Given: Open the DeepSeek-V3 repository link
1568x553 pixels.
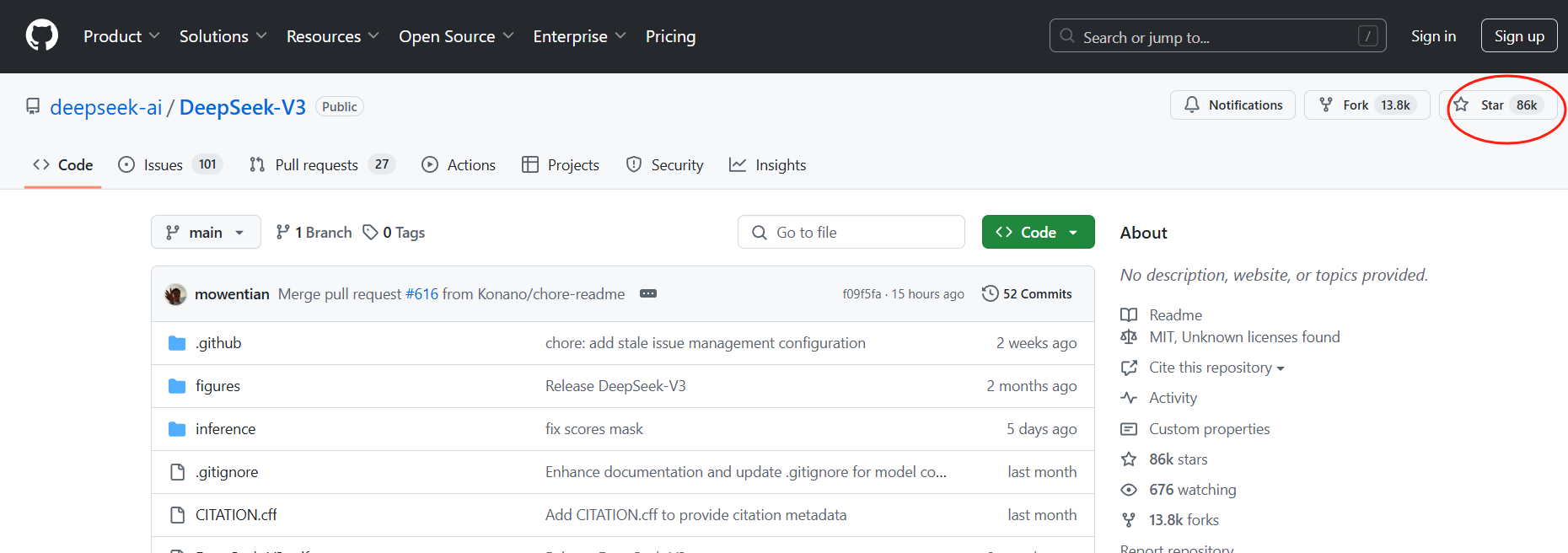Looking at the screenshot, I should click(242, 107).
